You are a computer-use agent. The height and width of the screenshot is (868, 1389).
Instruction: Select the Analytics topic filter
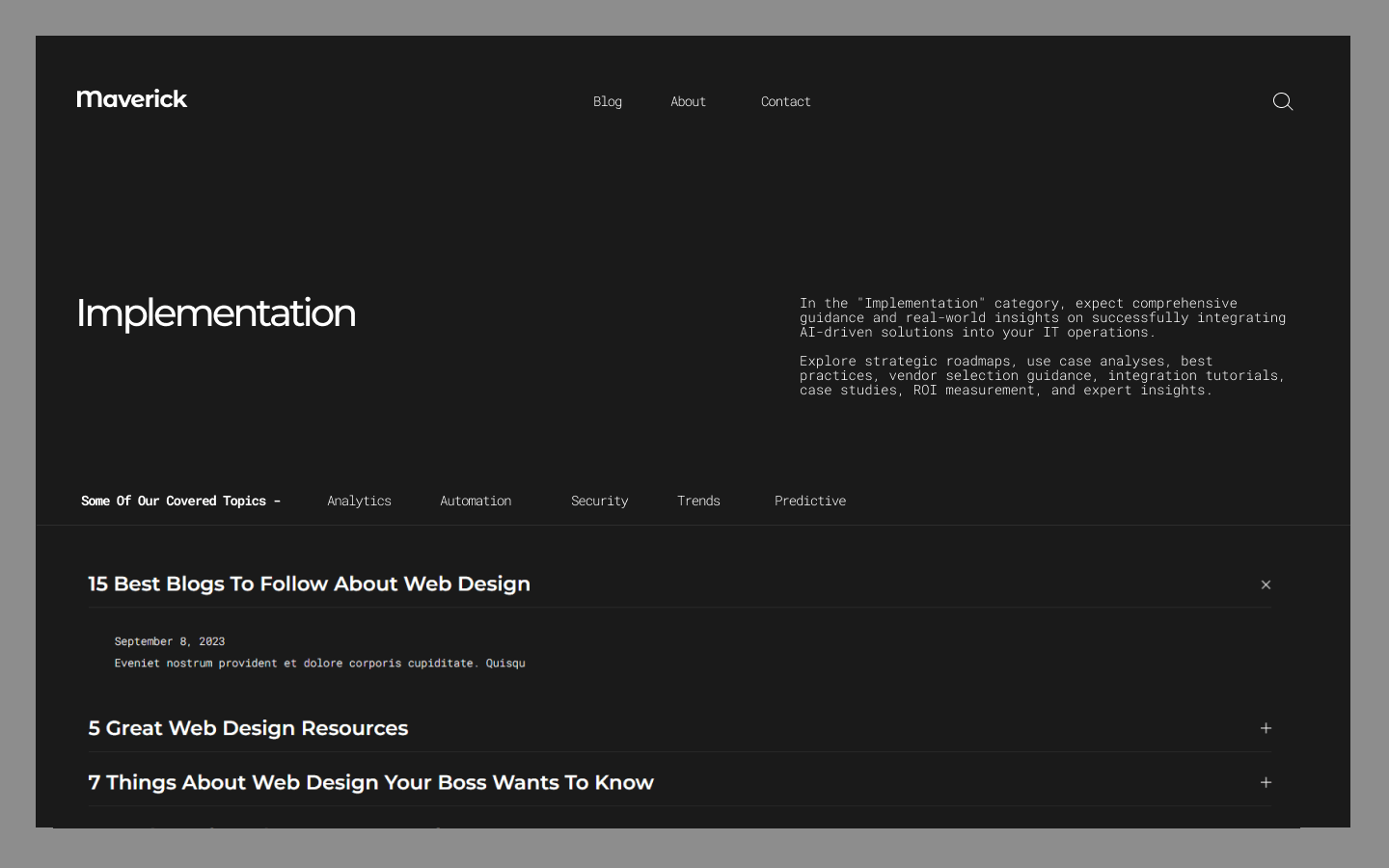click(359, 501)
